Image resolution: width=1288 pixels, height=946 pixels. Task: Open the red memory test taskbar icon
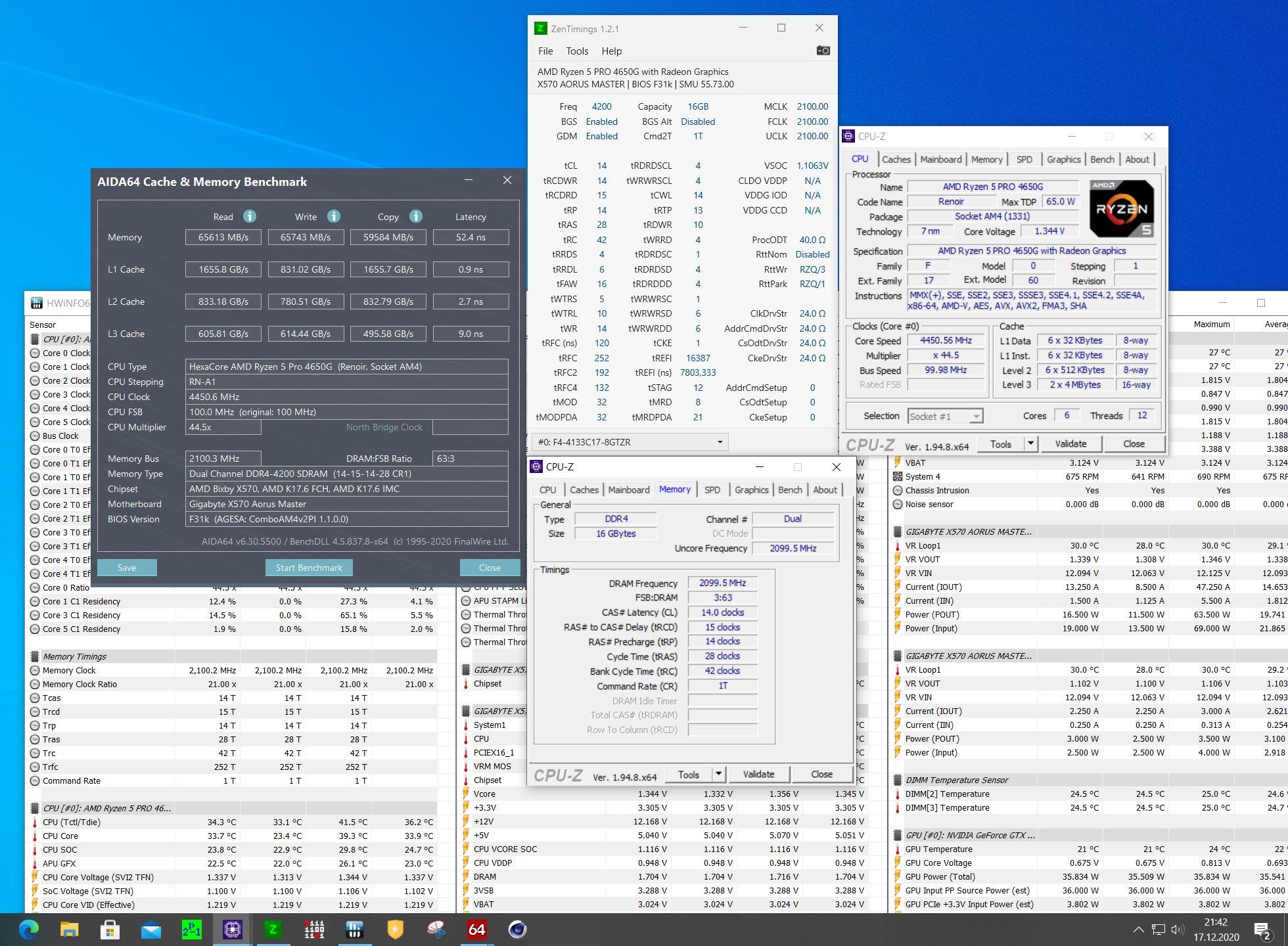point(313,929)
